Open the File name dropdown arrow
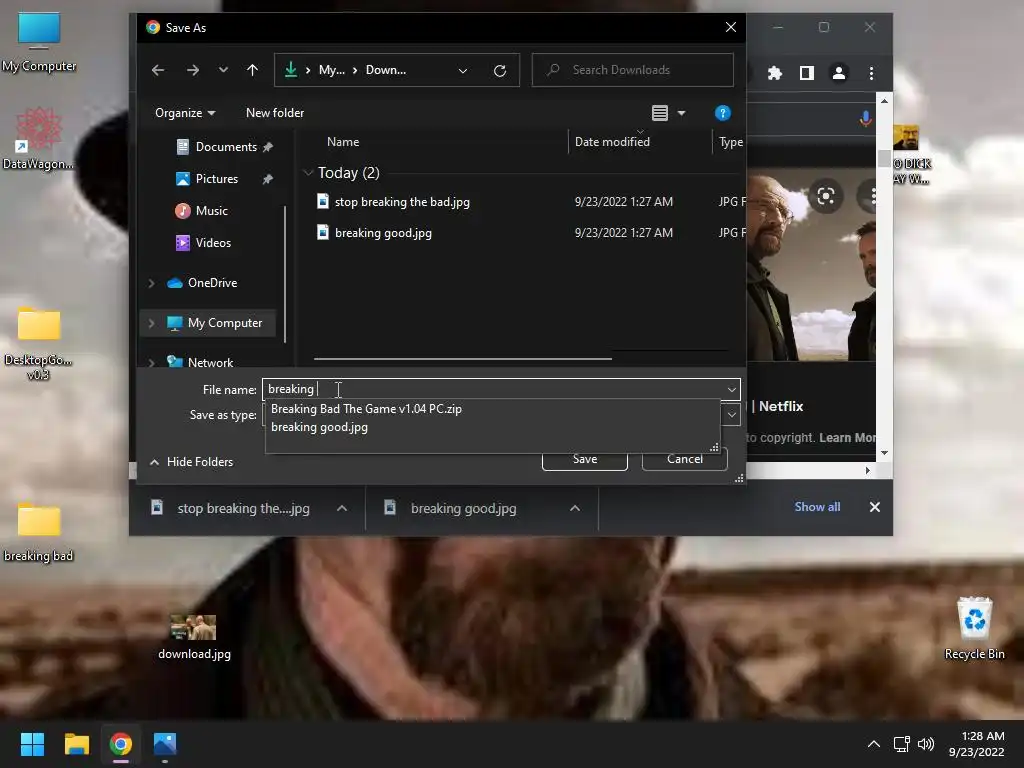This screenshot has width=1024, height=768. (731, 389)
